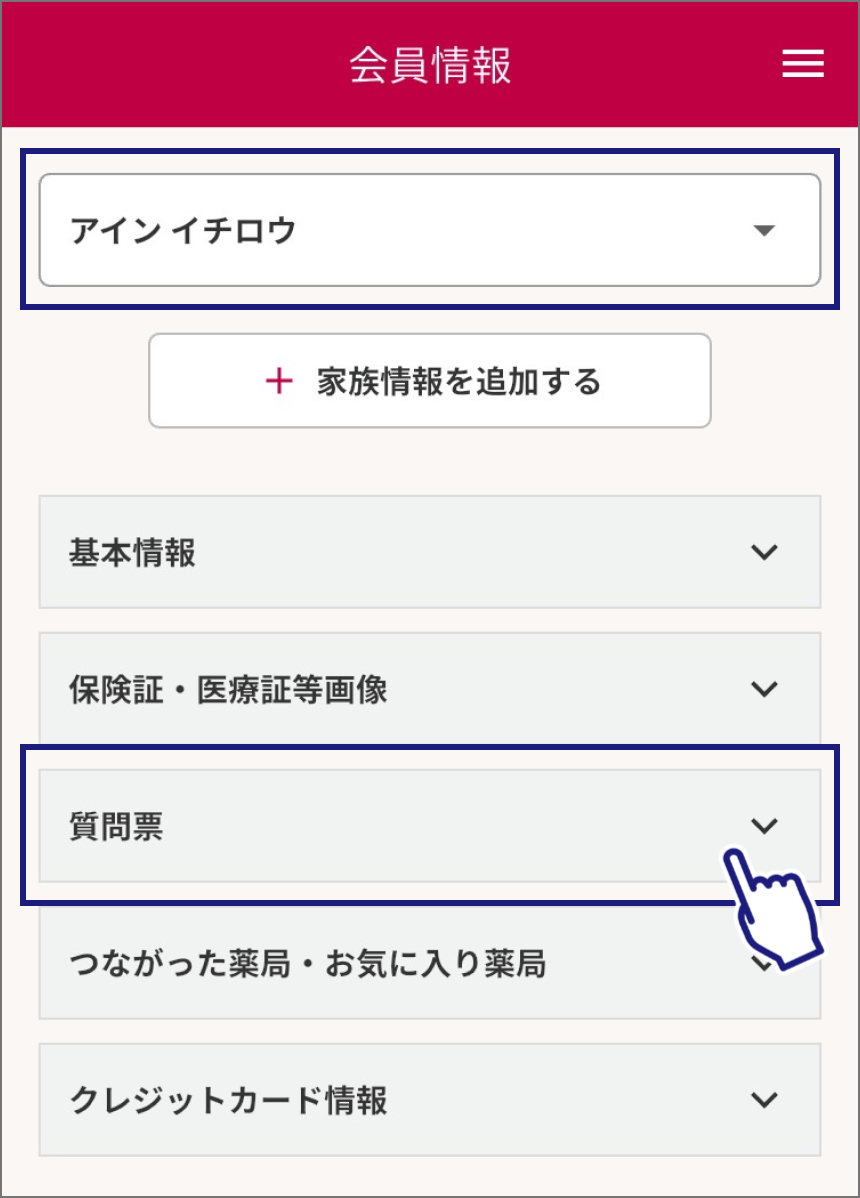Click the 質問票 label text
The width and height of the screenshot is (860, 1198).
[x=117, y=827]
